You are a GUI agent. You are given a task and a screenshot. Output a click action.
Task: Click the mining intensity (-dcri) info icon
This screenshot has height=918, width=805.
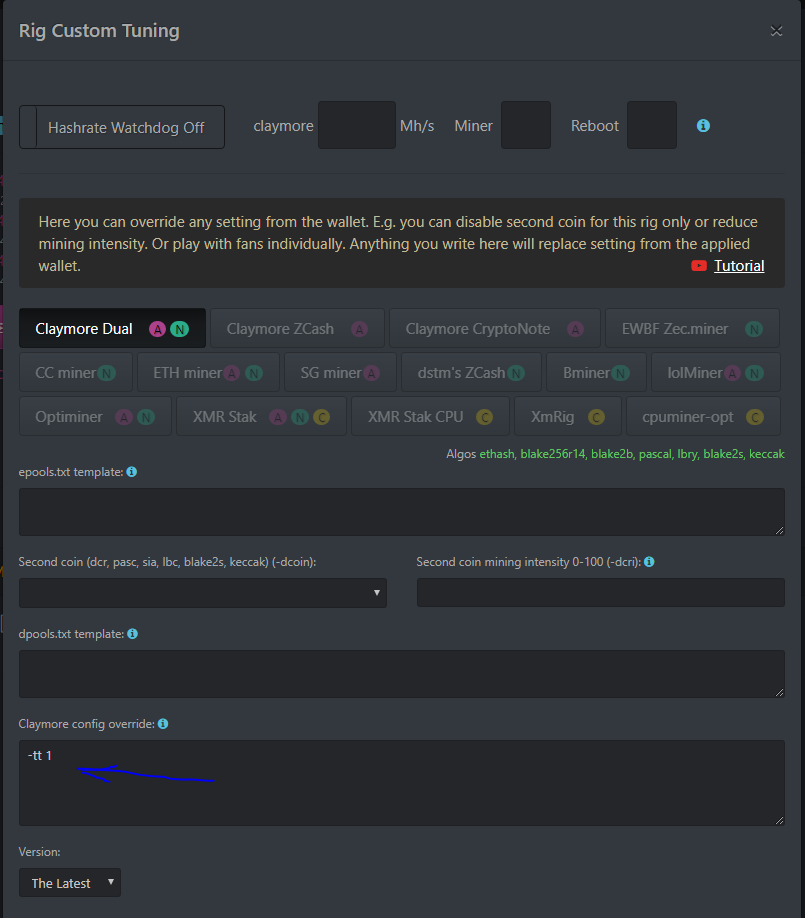[649, 561]
